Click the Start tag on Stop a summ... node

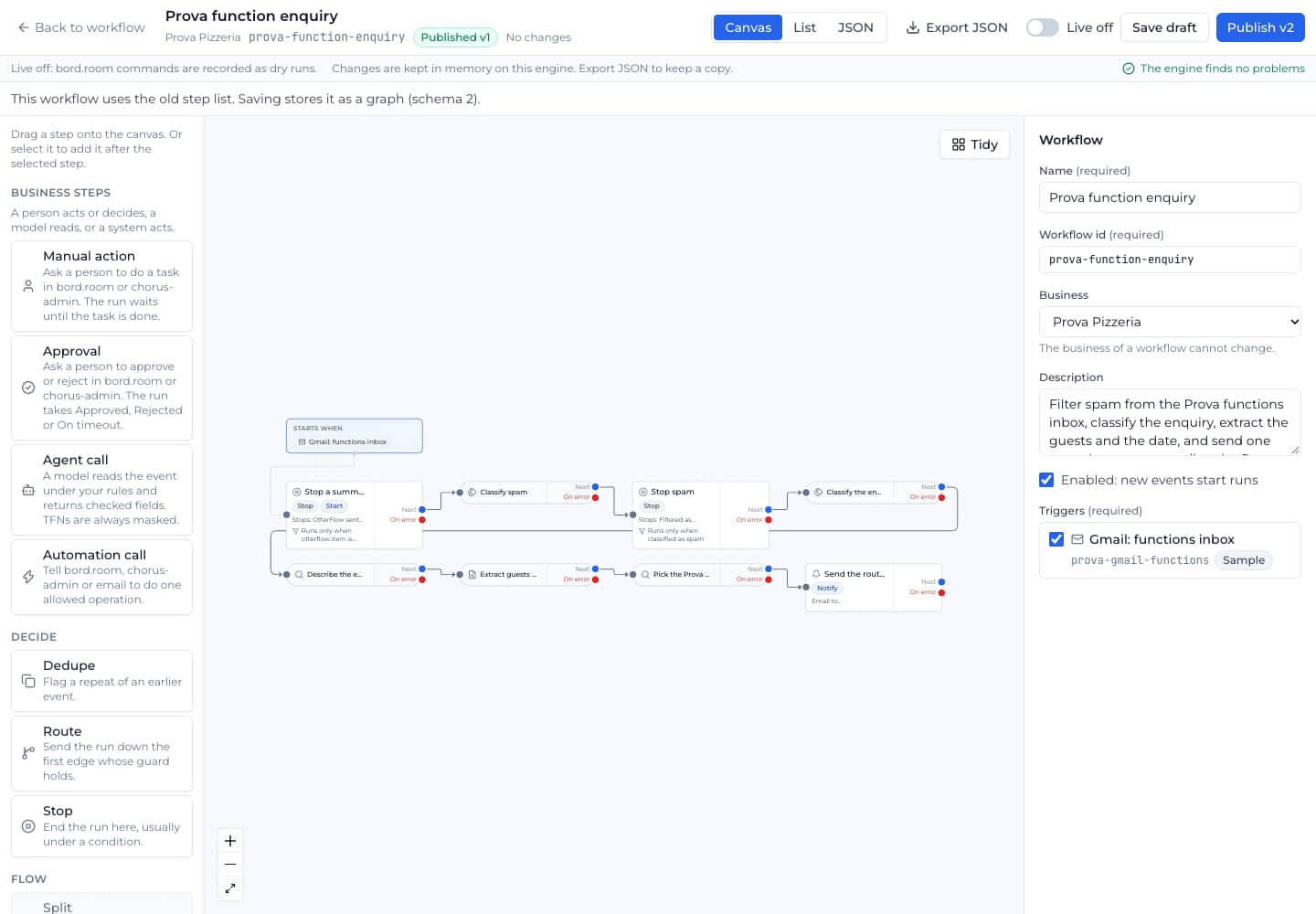[x=334, y=506]
